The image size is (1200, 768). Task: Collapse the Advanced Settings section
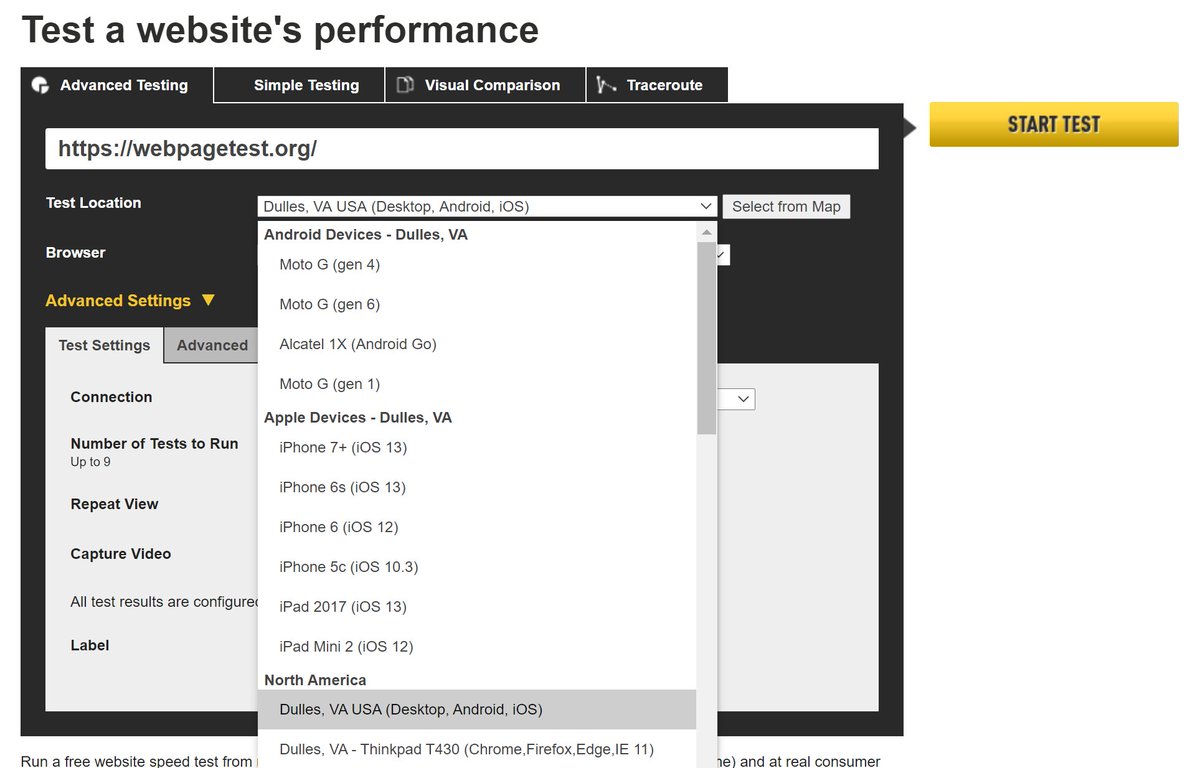(130, 300)
